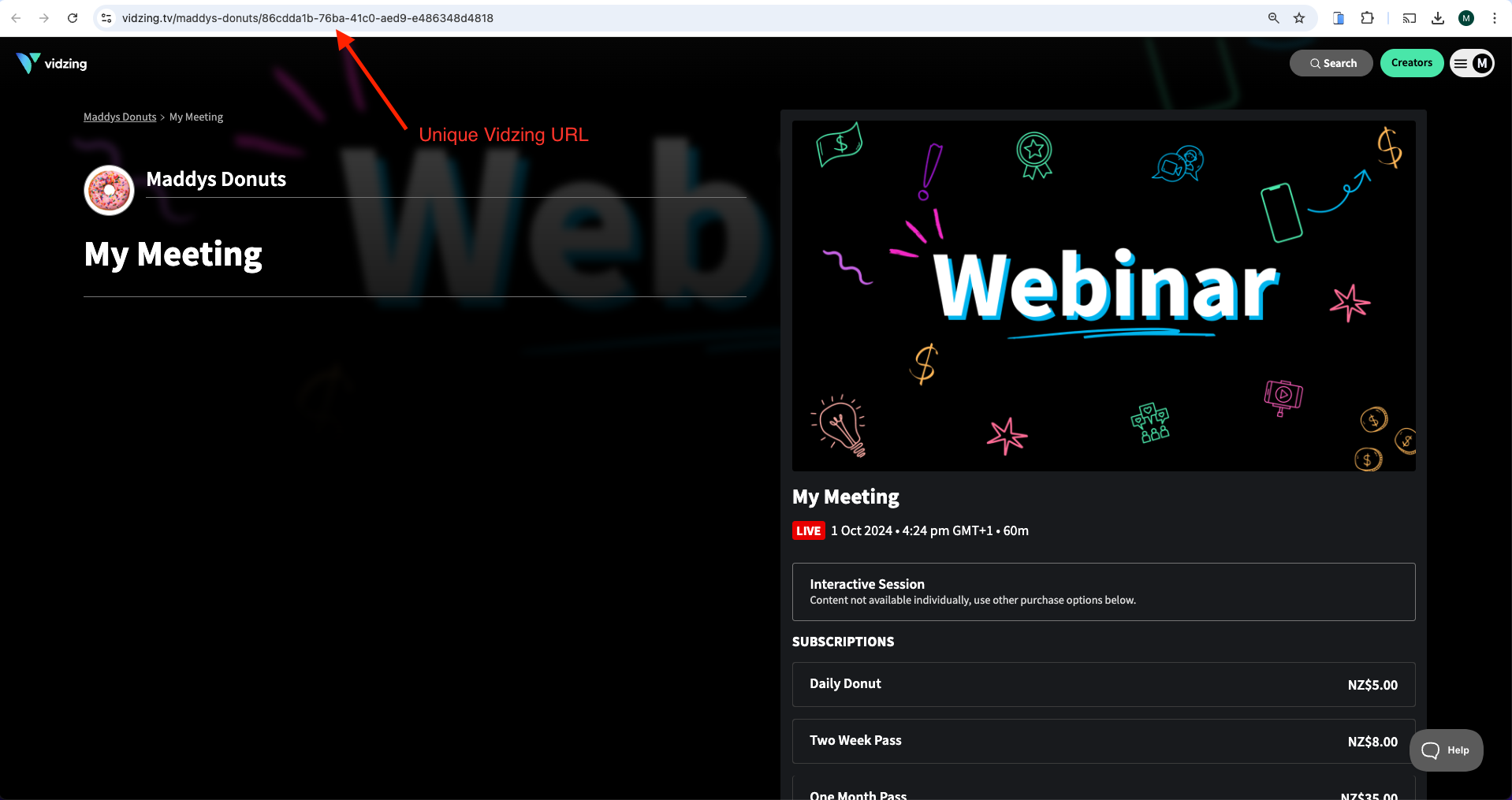
Task: Click the Vidzing logo
Action: click(52, 63)
